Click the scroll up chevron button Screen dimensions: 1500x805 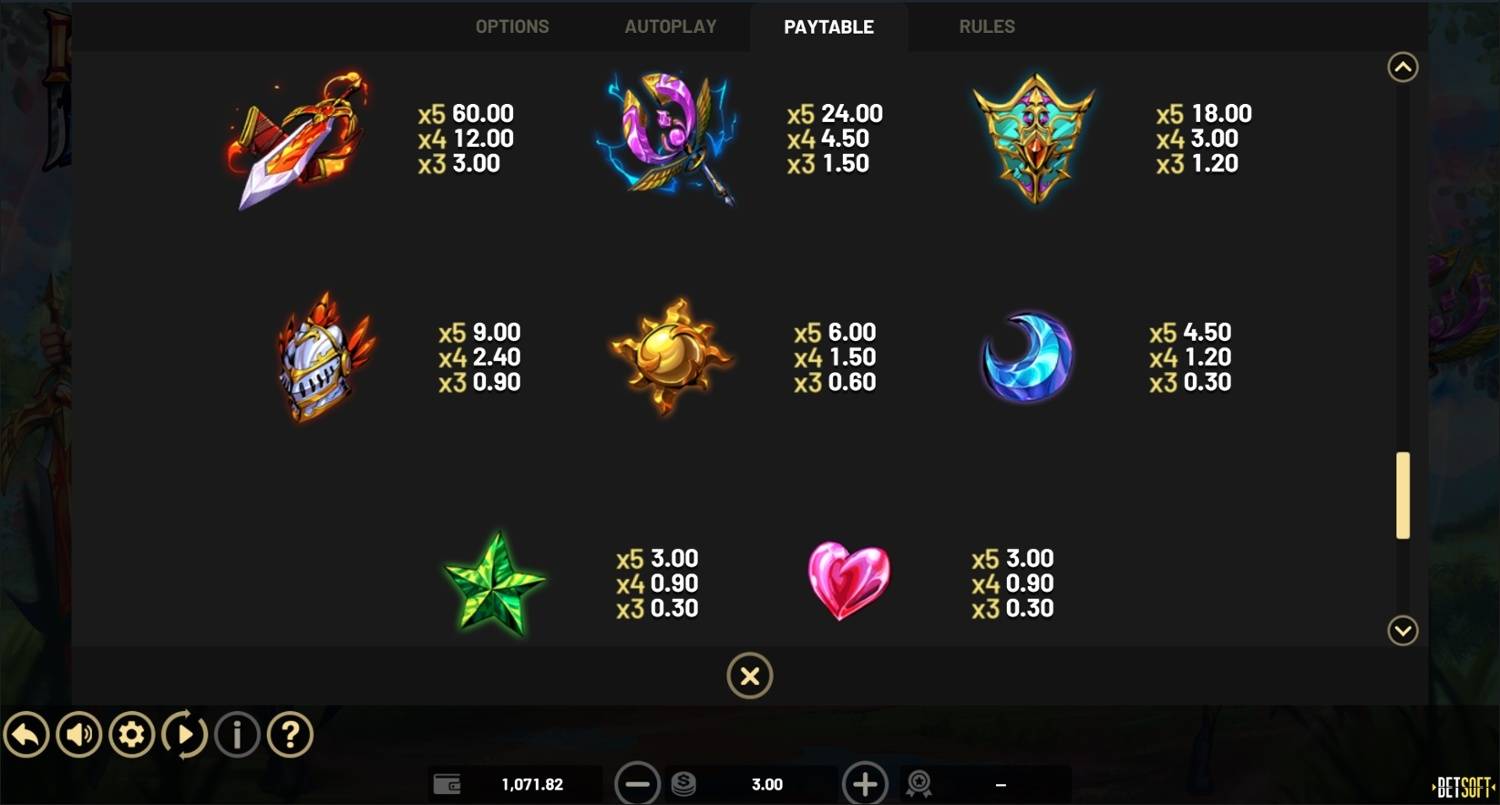point(1403,67)
